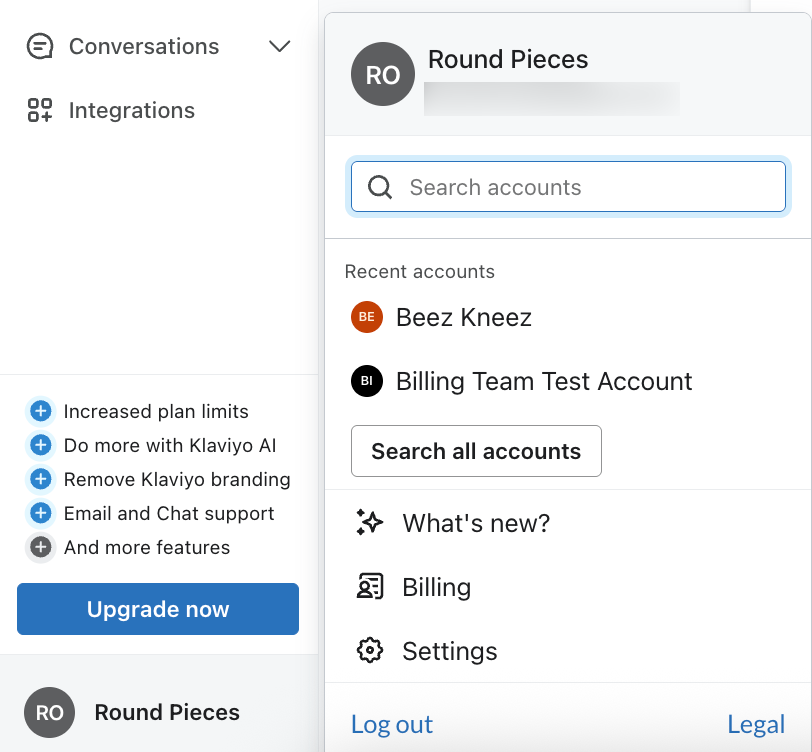
Task: Open Integrations via the grid icon
Action: (x=39, y=110)
